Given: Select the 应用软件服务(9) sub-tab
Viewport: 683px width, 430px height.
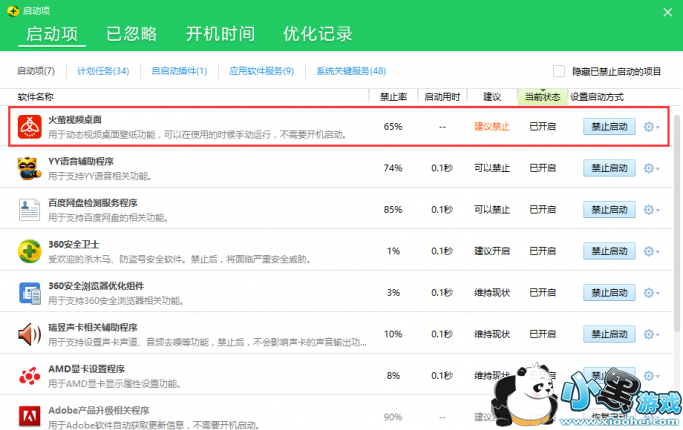Looking at the screenshot, I should click(261, 71).
